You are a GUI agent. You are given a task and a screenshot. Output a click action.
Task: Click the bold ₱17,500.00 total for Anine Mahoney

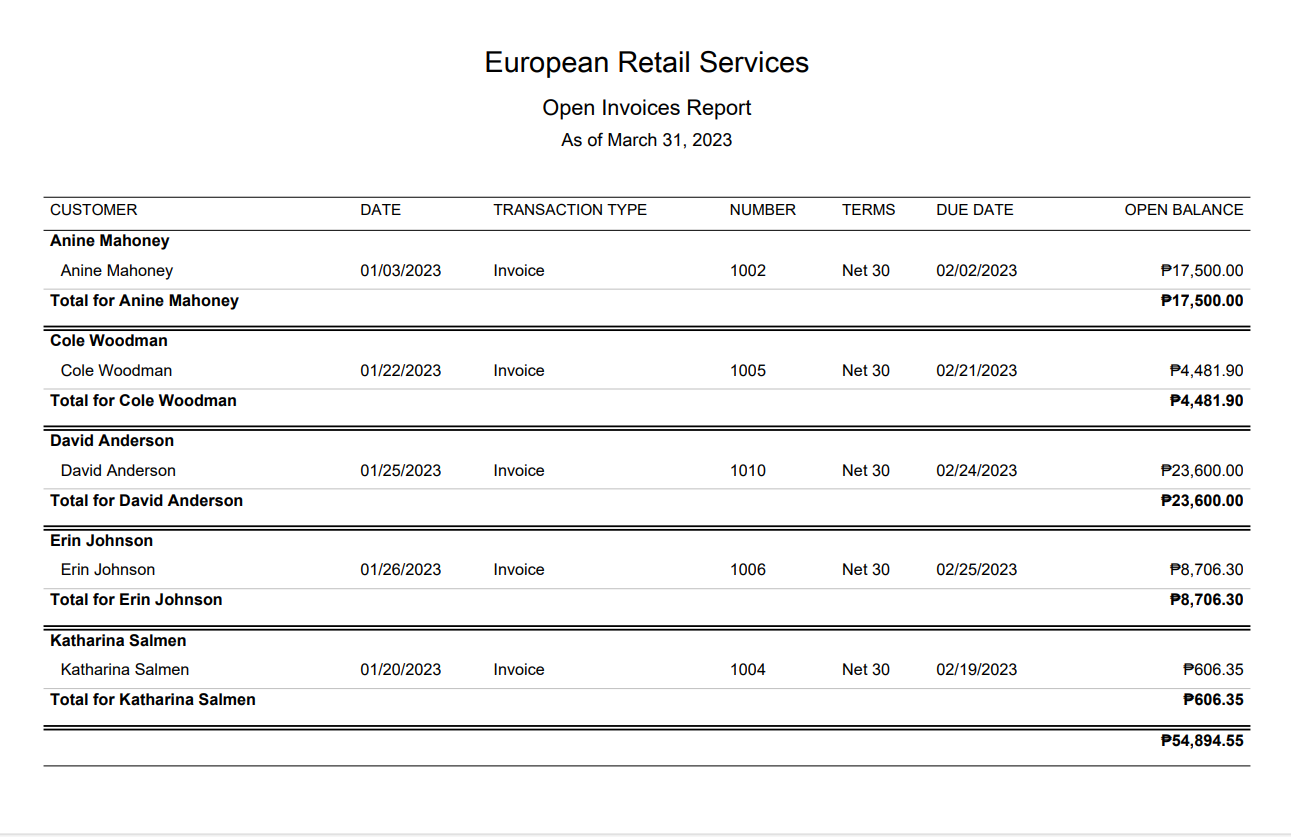1202,301
